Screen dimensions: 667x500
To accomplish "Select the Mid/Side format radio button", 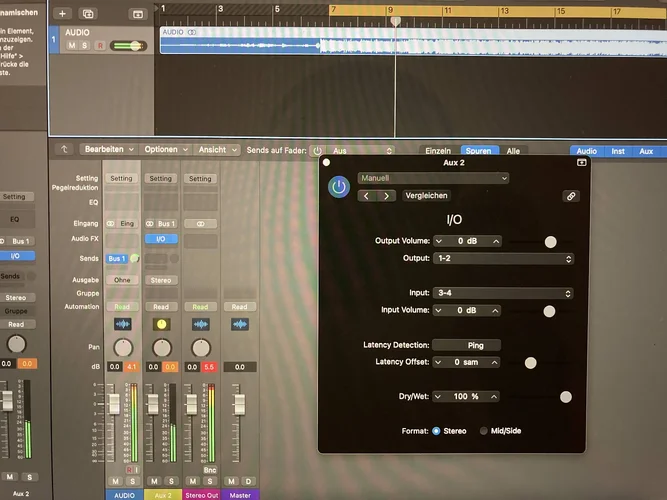I will click(485, 431).
